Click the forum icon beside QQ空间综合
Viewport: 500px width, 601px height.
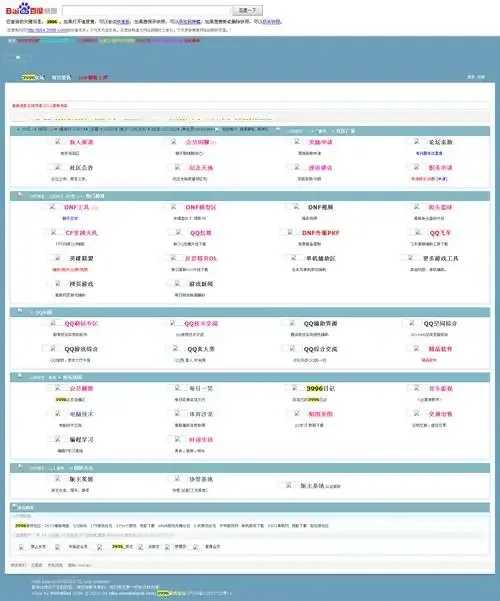click(x=412, y=323)
